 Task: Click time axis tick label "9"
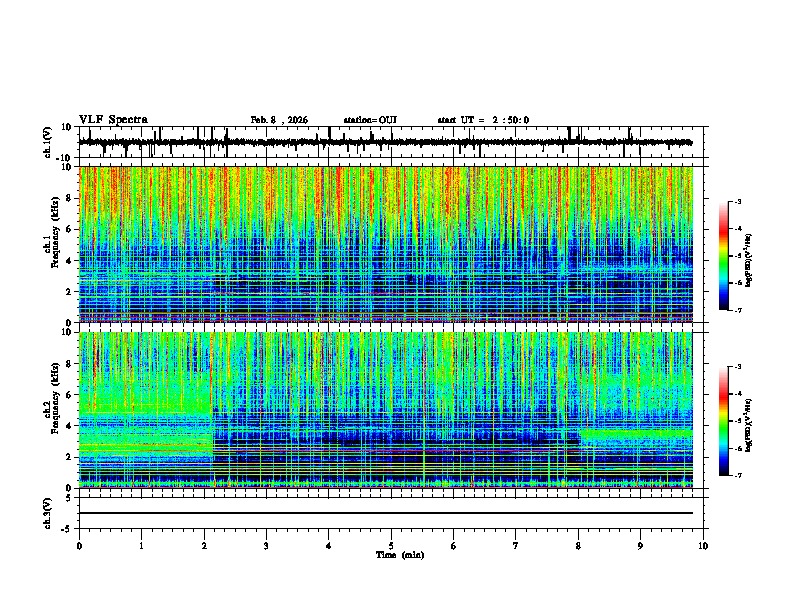pos(640,546)
